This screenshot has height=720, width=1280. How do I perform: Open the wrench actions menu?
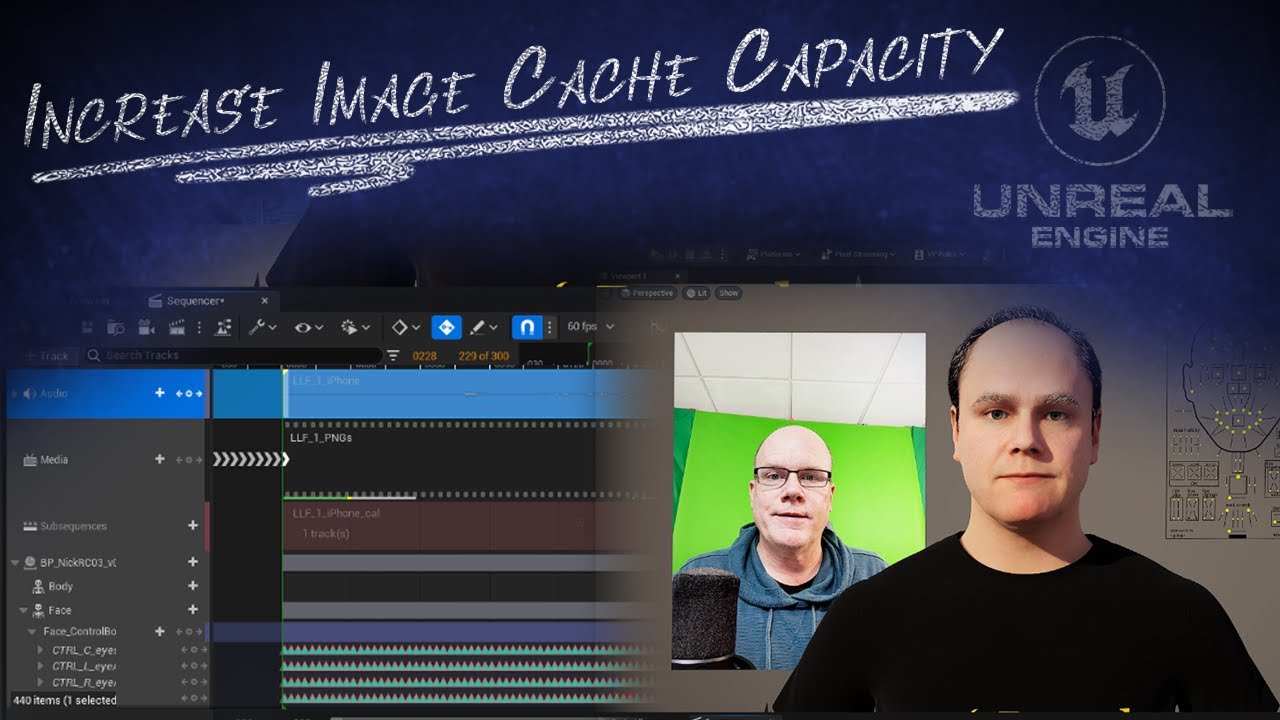[263, 327]
